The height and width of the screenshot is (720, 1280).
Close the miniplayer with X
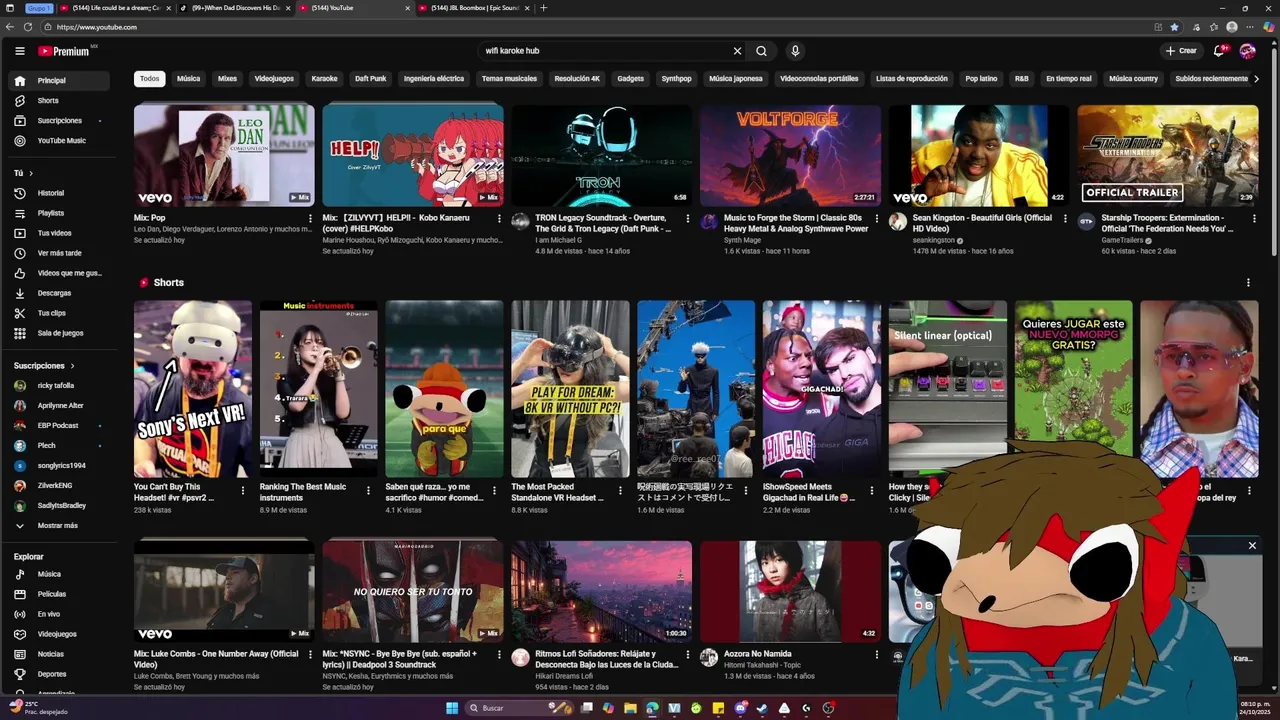[1252, 546]
